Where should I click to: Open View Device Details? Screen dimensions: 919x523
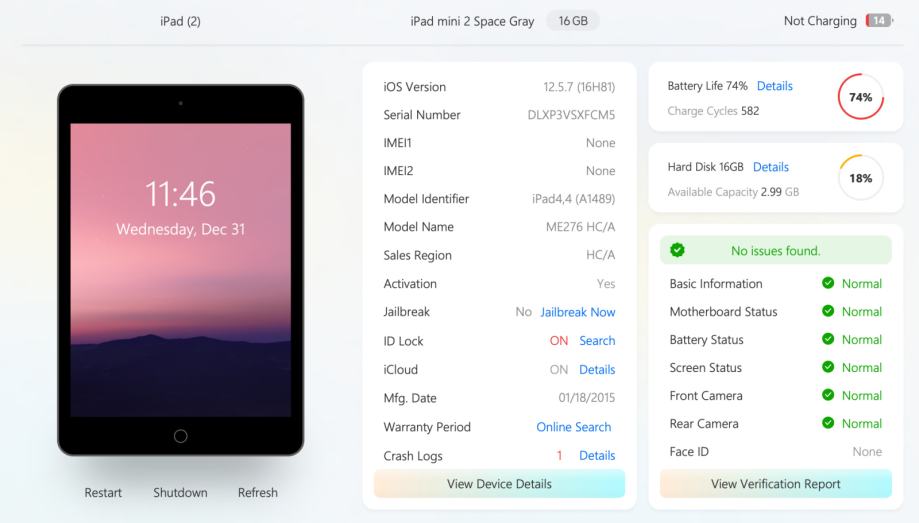pos(499,484)
